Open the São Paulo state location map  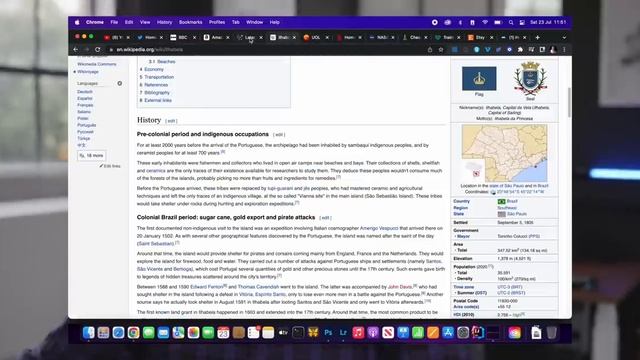pos(504,153)
